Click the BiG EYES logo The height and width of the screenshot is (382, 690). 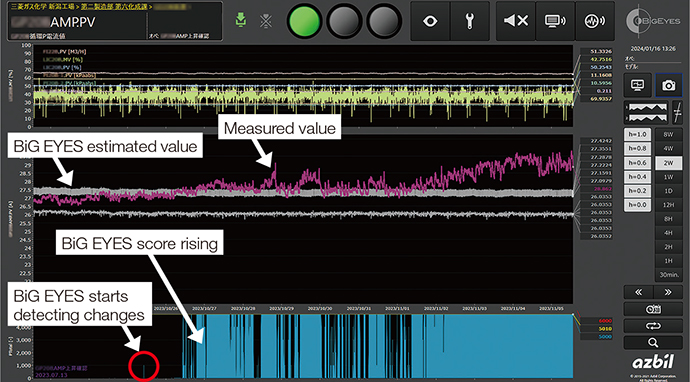(653, 21)
